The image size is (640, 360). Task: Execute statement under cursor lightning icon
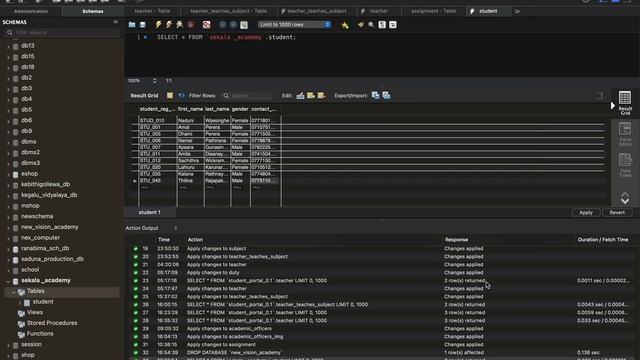pos(169,24)
